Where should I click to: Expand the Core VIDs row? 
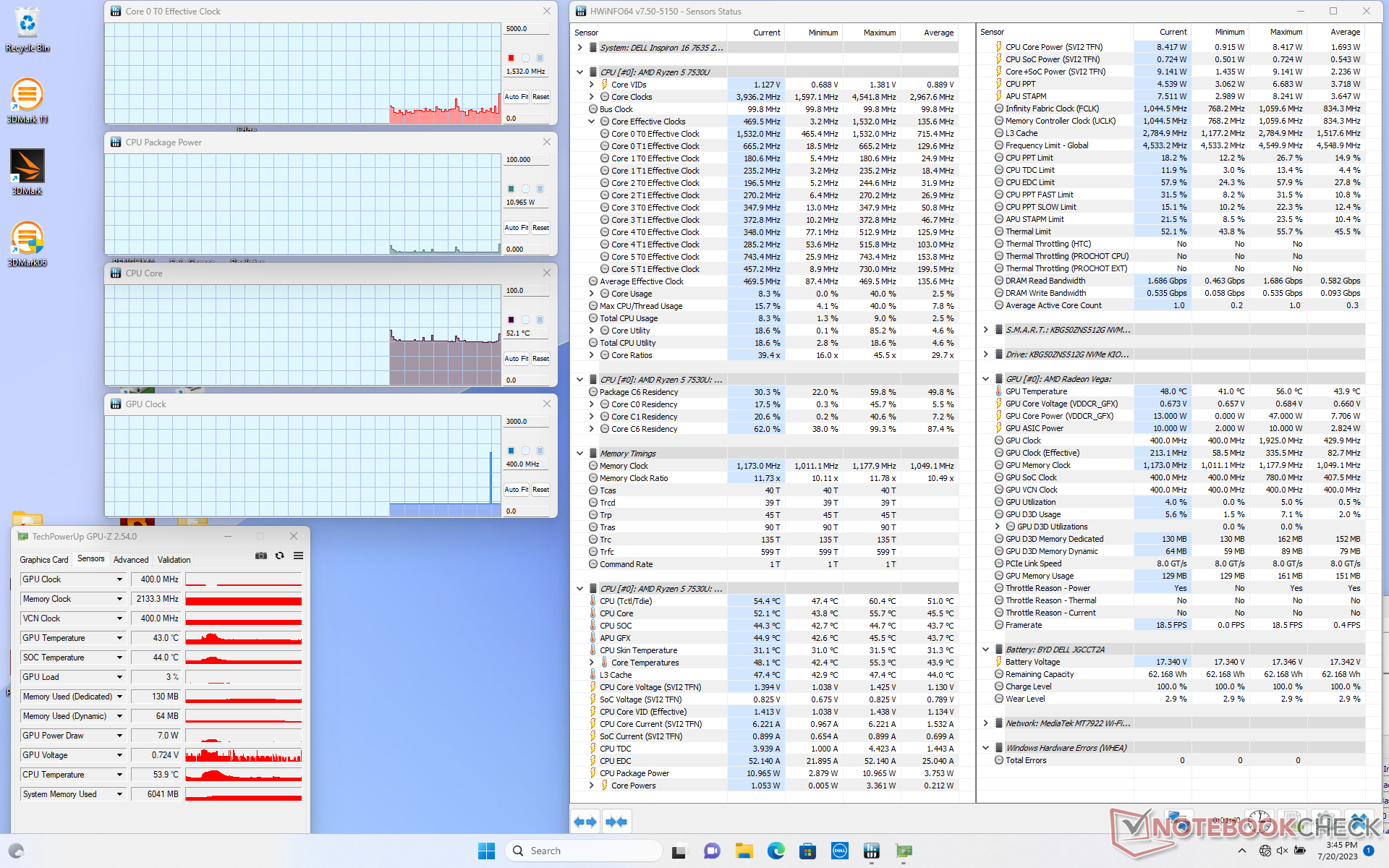tap(591, 85)
